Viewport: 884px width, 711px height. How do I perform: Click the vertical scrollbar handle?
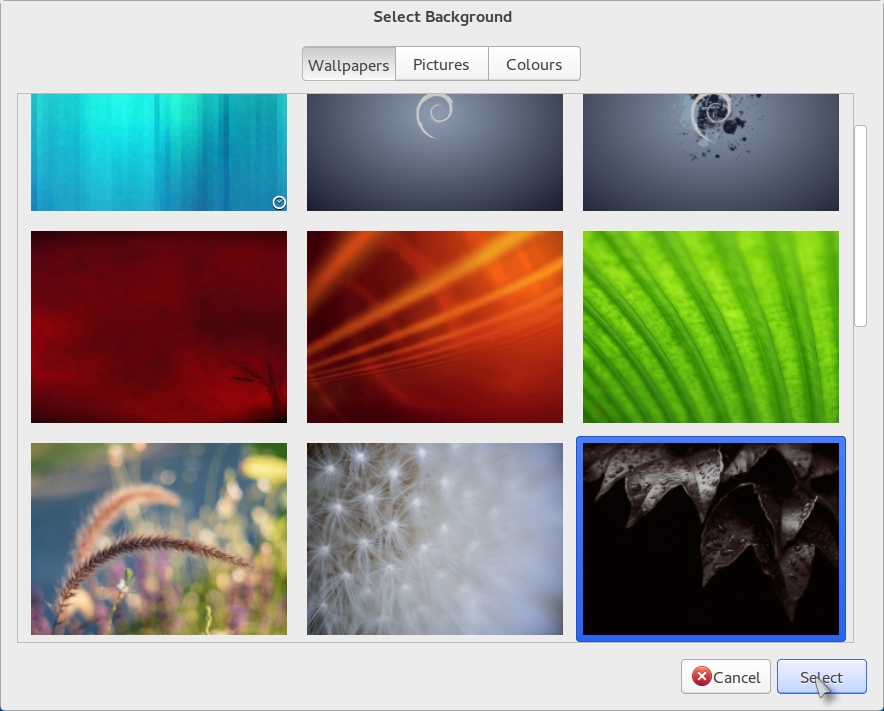click(x=860, y=225)
